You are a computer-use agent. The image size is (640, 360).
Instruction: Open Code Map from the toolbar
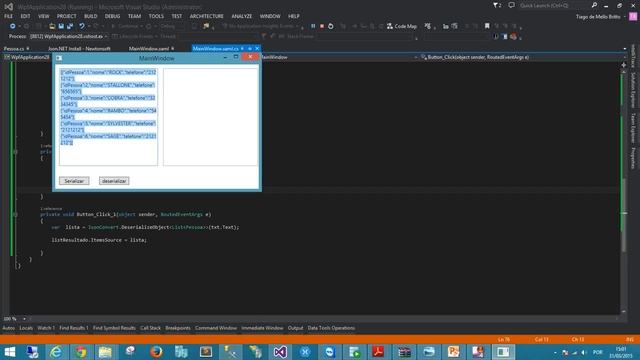pyautogui.click(x=402, y=26)
